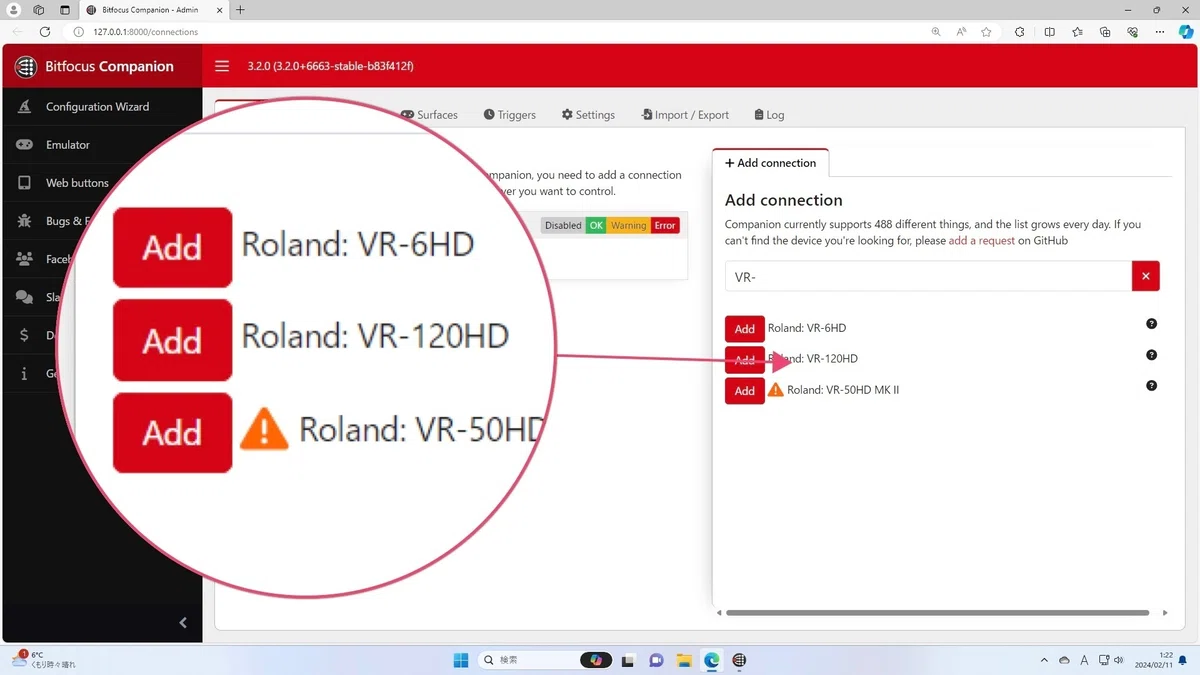Open Browser essentials heart icon
This screenshot has width=1200, height=675.
1132,32
